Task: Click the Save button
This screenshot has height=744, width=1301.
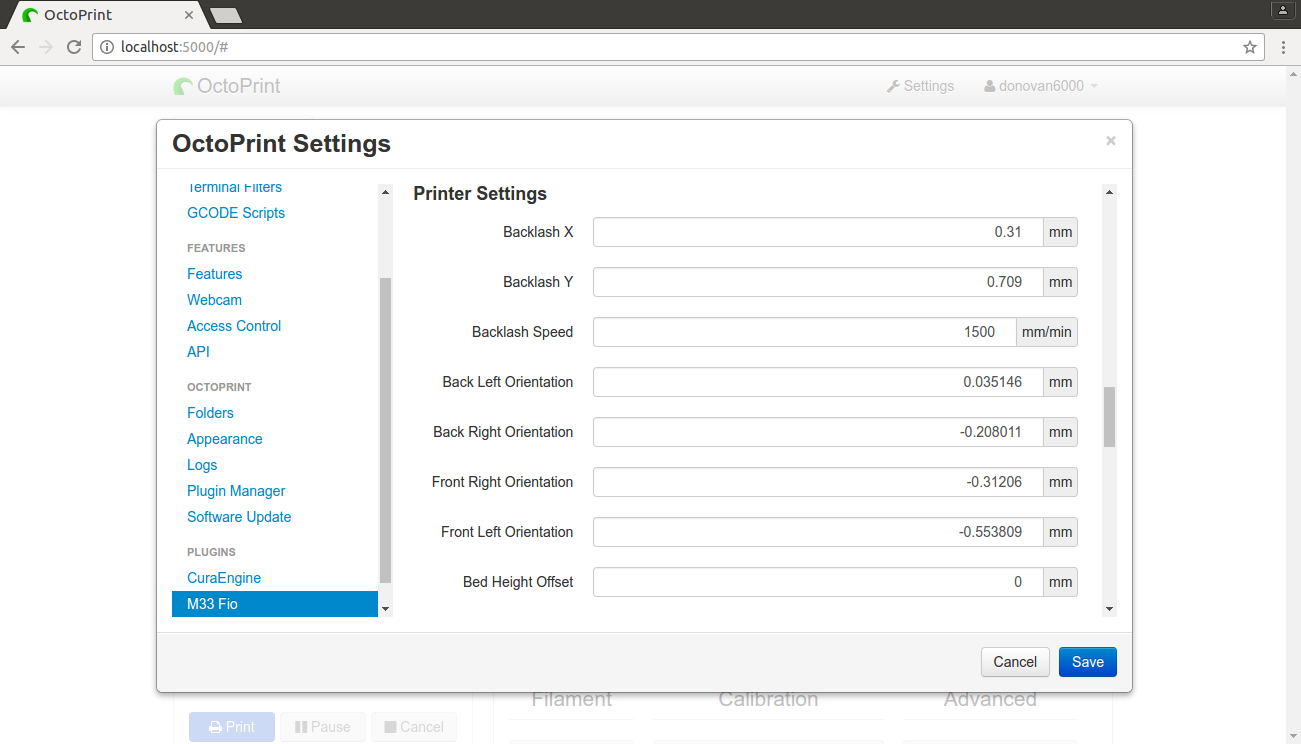Action: tap(1088, 662)
